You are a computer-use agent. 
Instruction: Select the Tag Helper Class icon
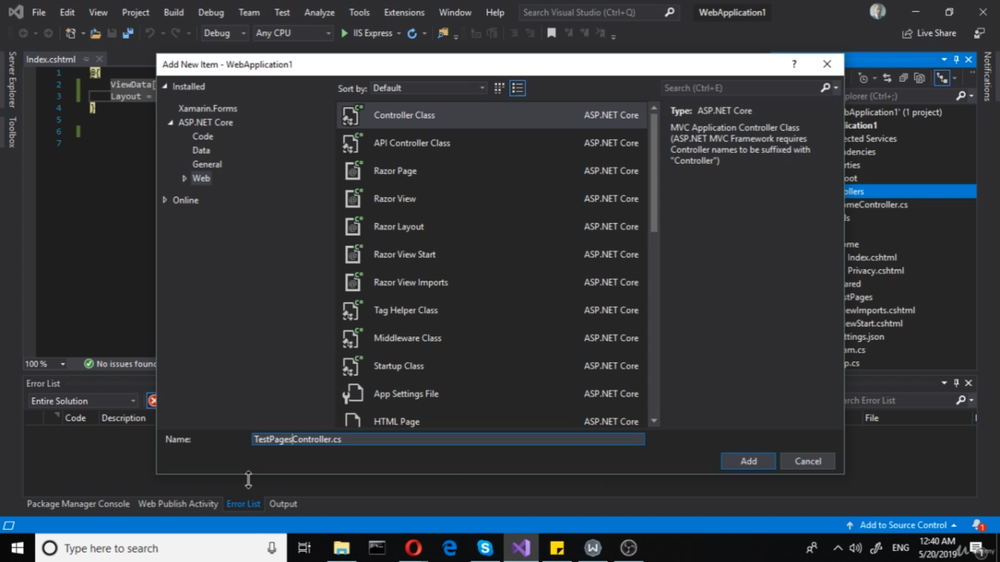click(x=353, y=310)
